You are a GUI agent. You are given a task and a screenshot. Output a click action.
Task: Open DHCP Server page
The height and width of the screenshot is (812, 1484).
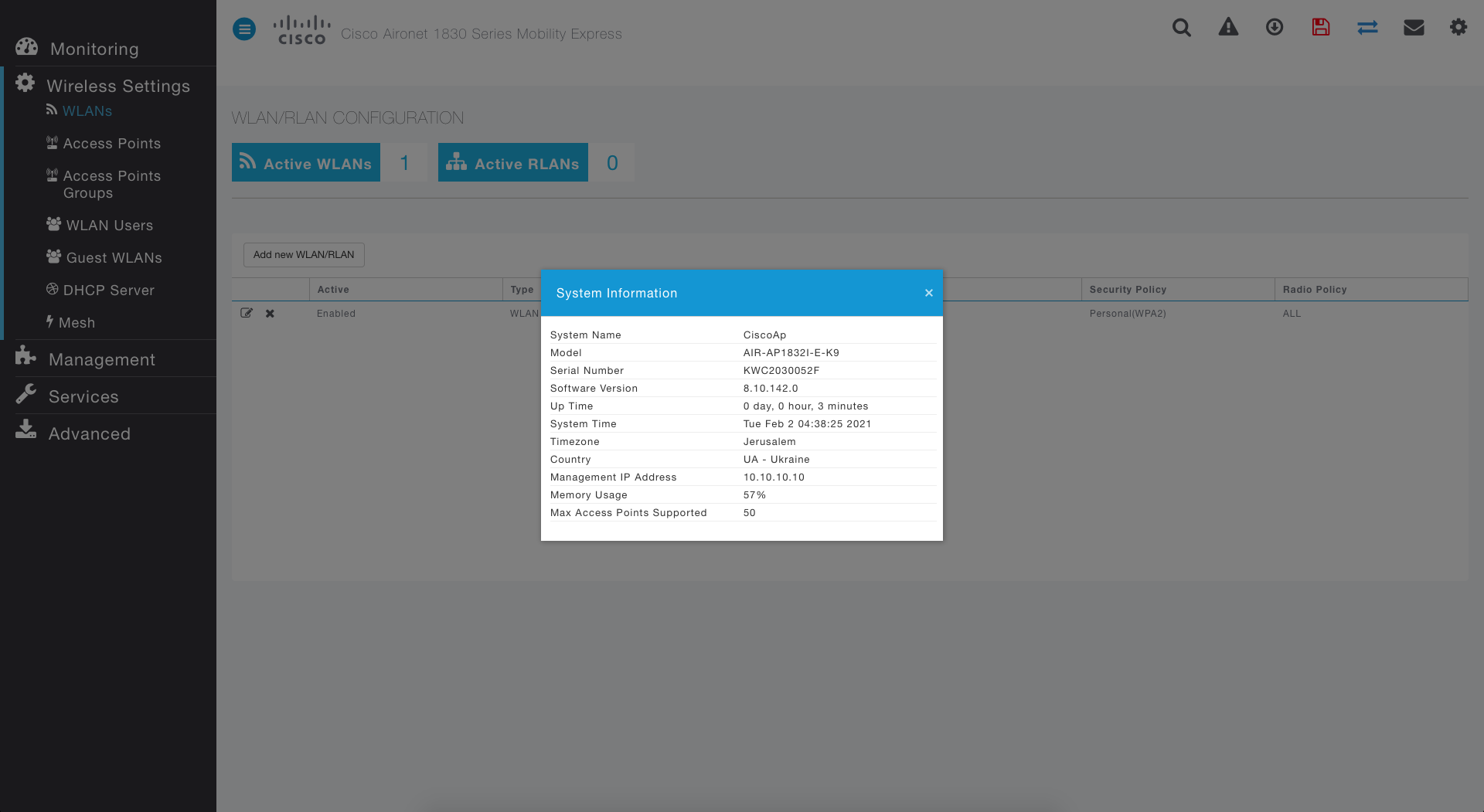coord(108,290)
